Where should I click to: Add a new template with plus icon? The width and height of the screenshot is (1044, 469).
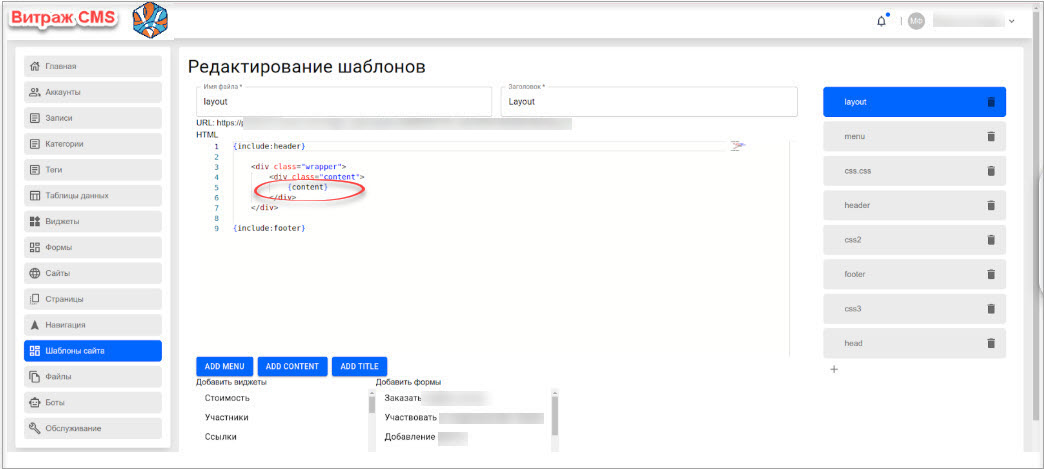834,369
